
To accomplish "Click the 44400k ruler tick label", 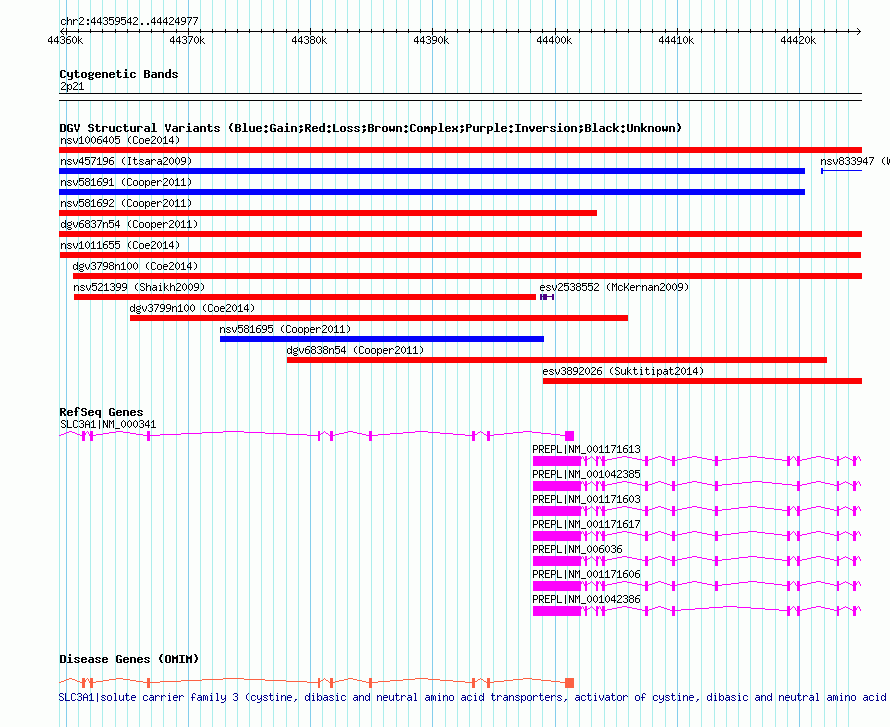I will [x=554, y=41].
